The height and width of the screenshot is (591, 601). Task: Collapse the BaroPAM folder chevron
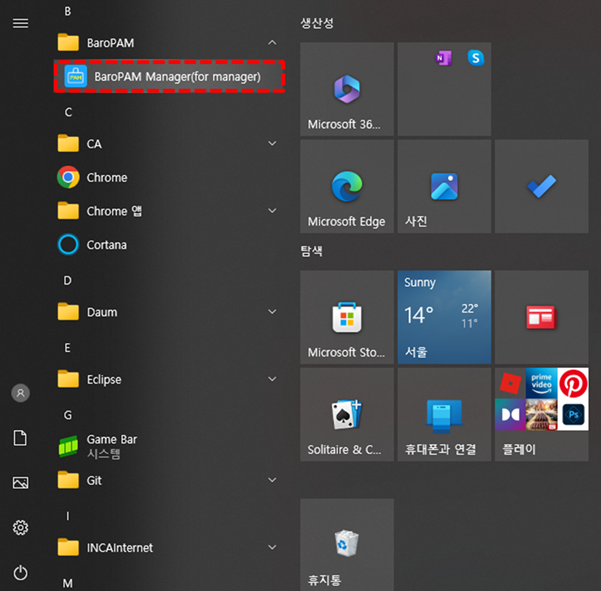[x=272, y=43]
